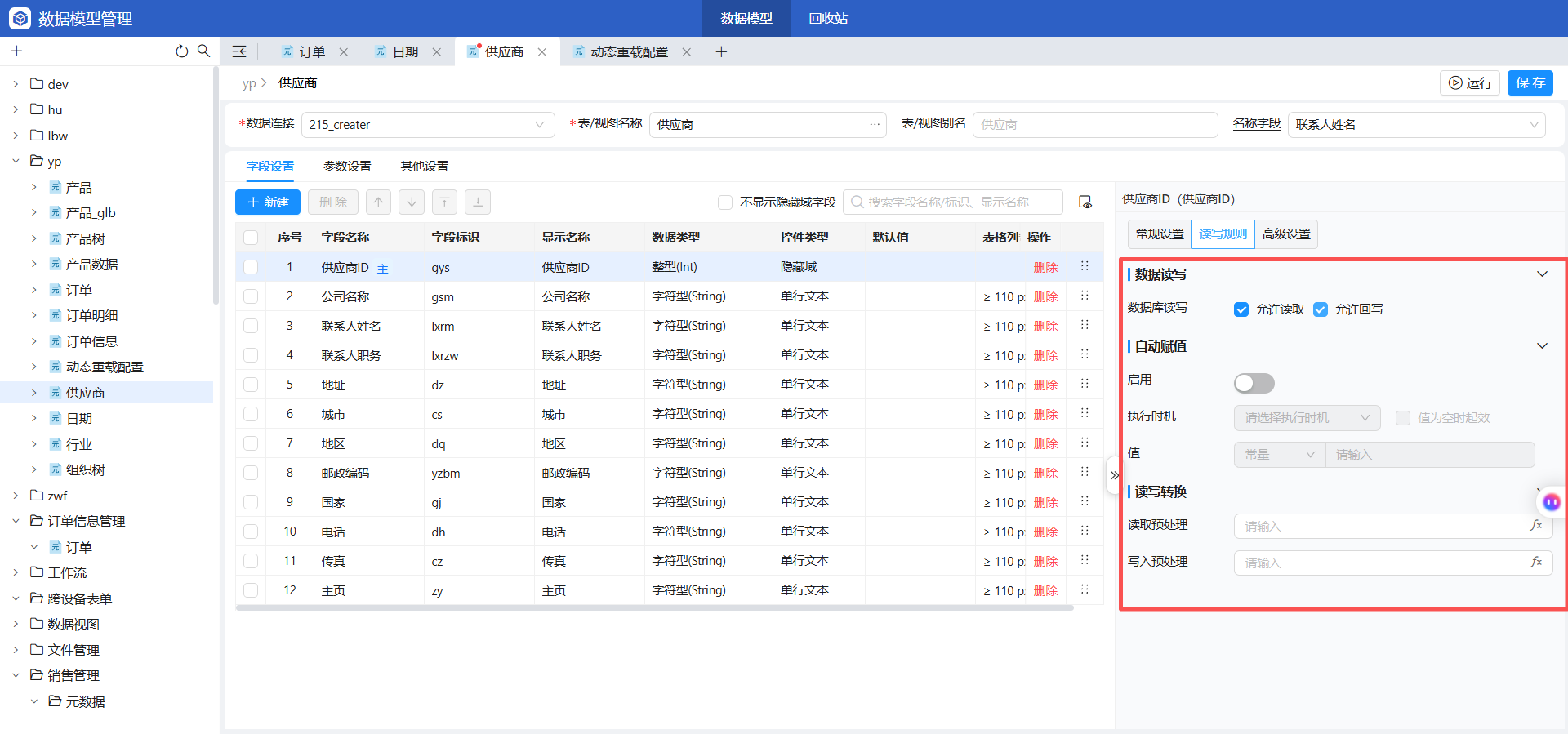Switch to 高级设置 tab
Screen dimensions: 1568x734
click(1286, 234)
